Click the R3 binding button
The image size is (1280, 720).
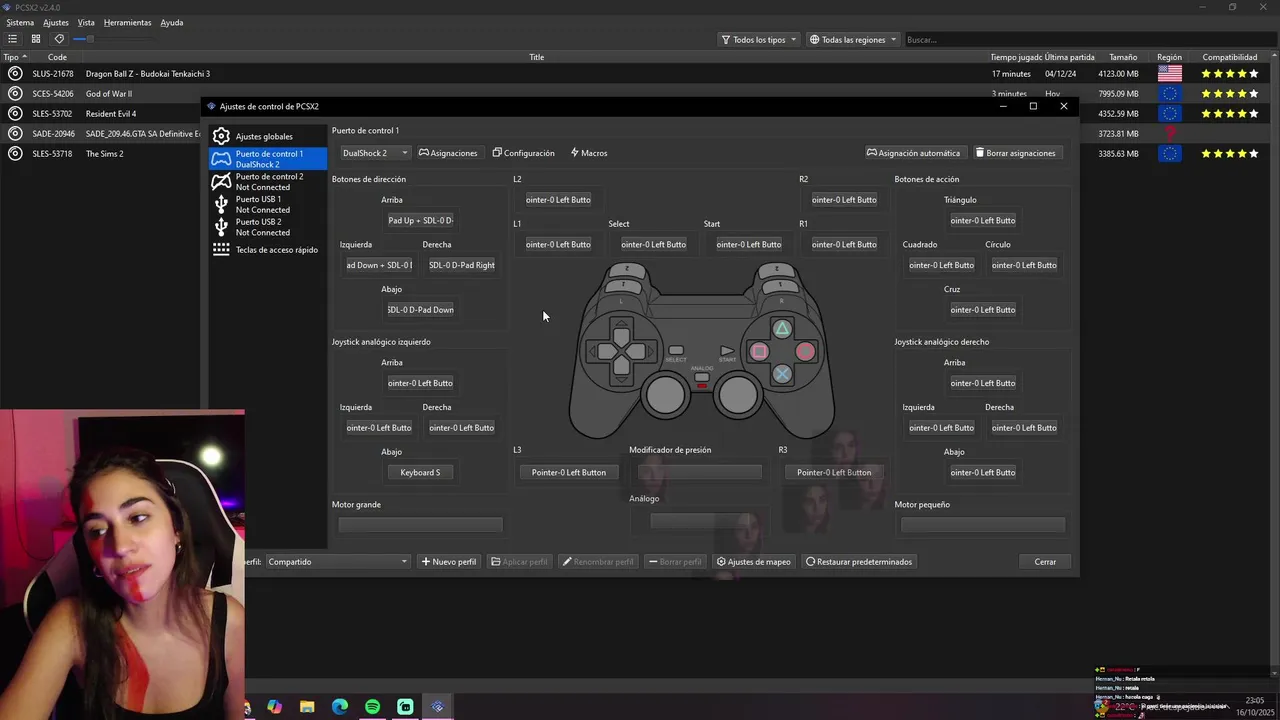click(x=834, y=472)
